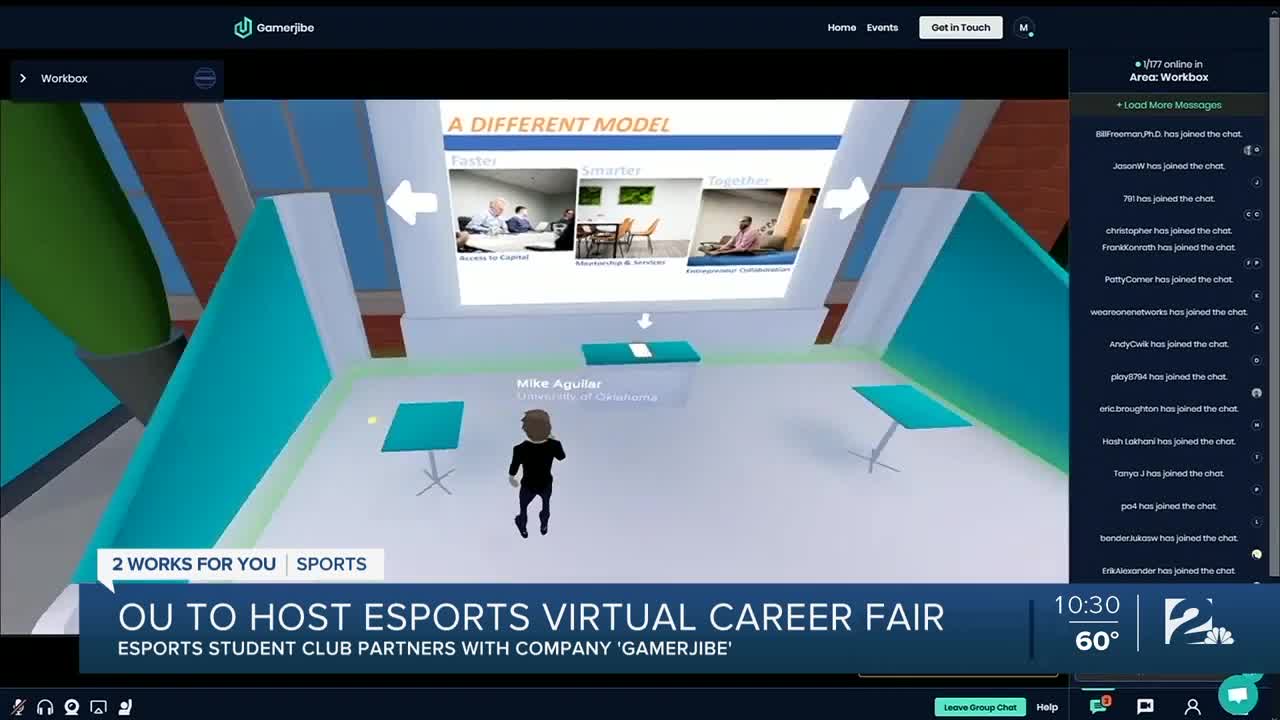This screenshot has height=720, width=1280.
Task: Open the Home page
Action: 841,28
